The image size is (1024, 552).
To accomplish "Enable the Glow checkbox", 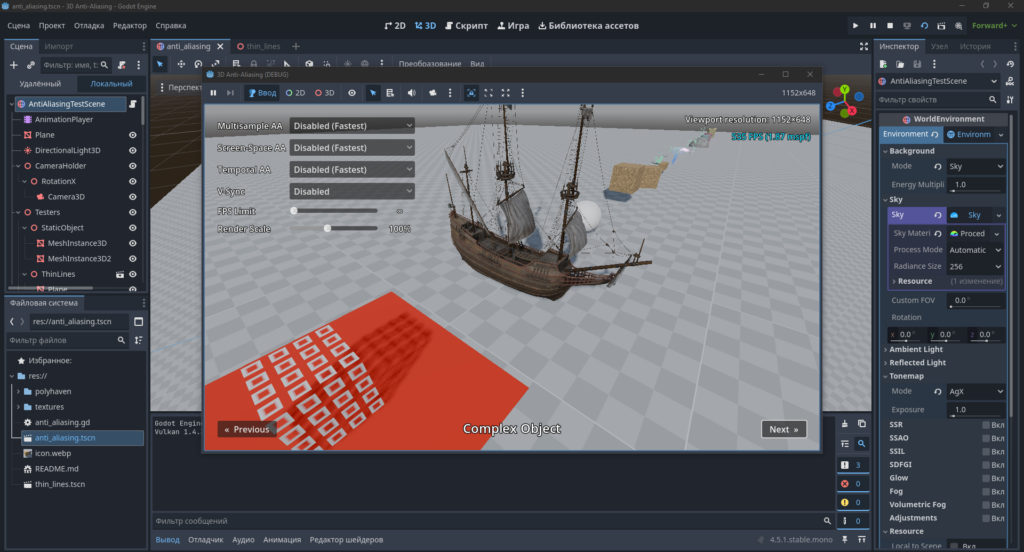I will pyautogui.click(x=986, y=478).
